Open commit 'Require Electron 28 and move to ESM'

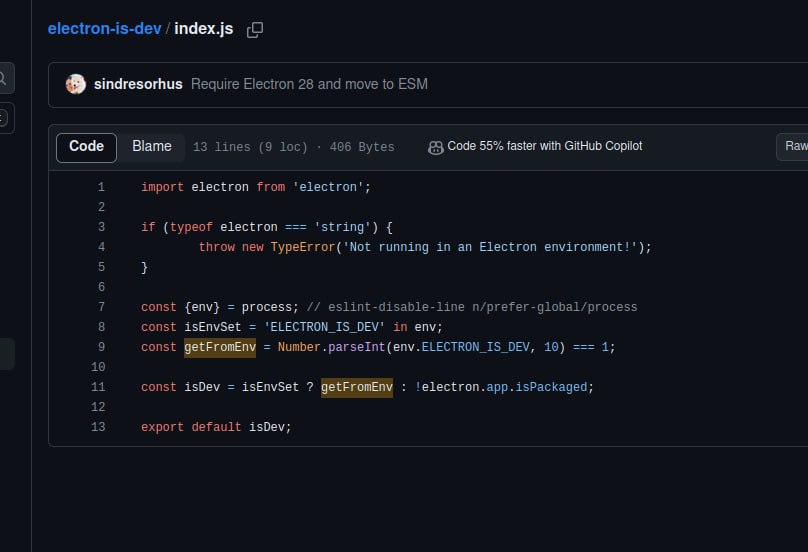(x=309, y=84)
